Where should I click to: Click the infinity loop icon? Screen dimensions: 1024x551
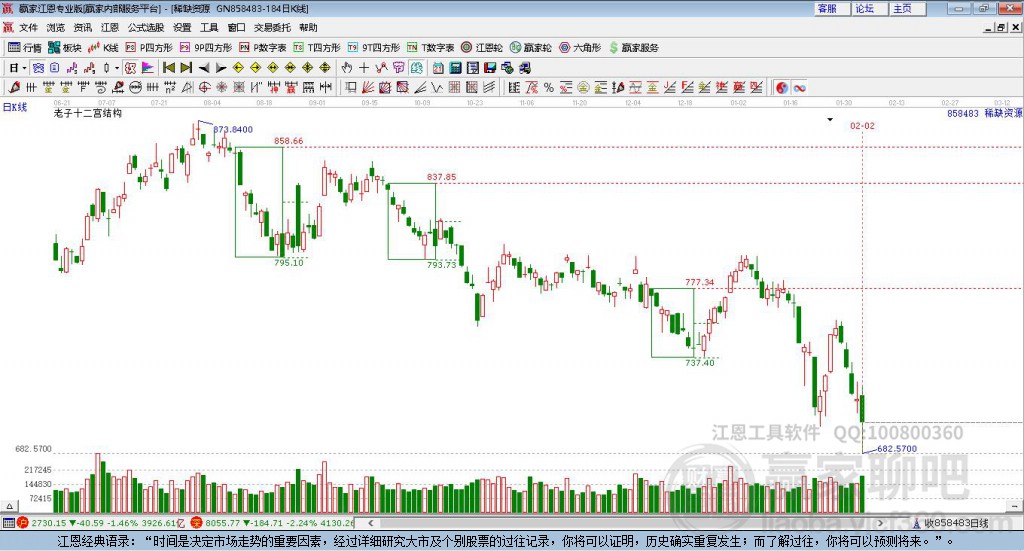799,87
